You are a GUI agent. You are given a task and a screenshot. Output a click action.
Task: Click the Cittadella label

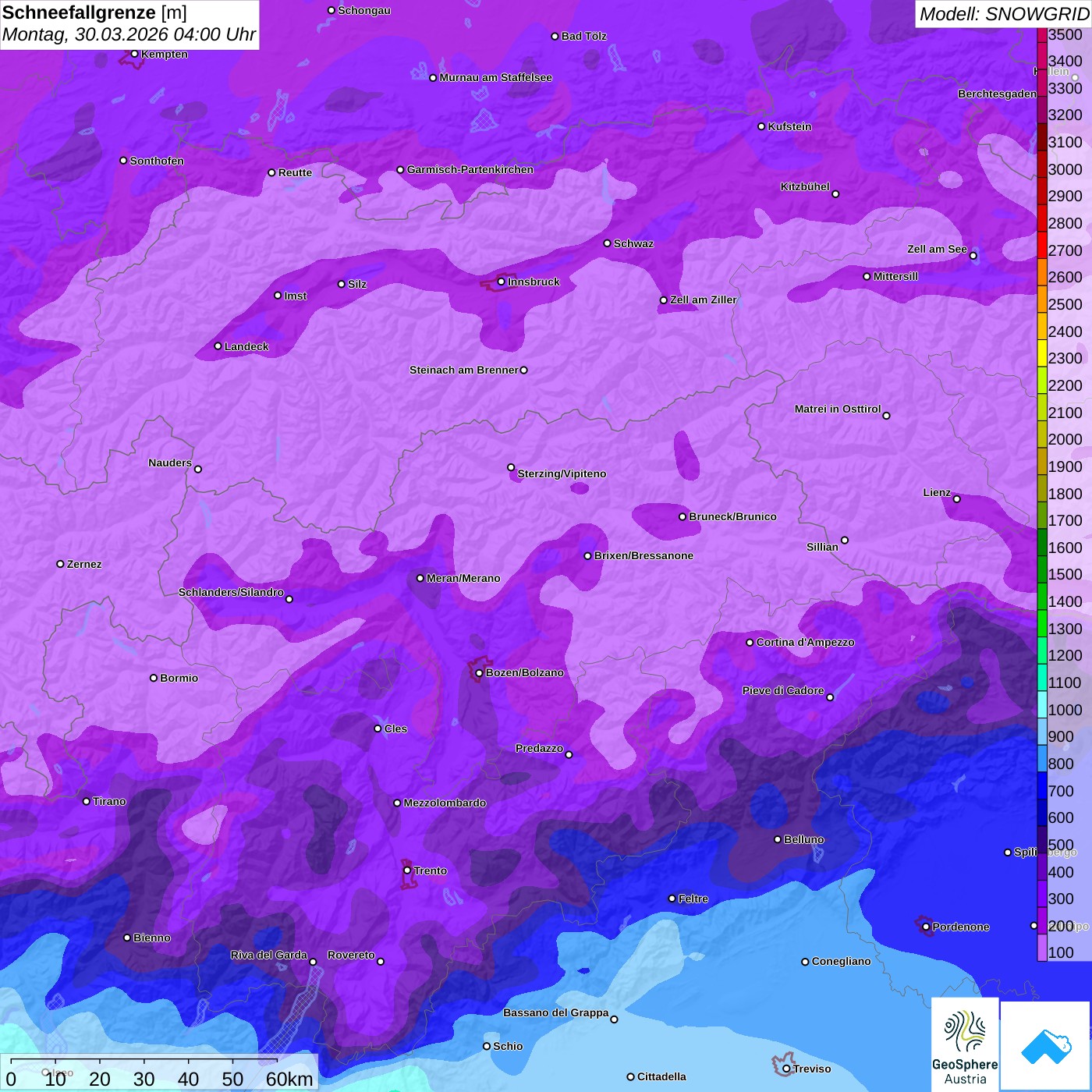tap(661, 1076)
